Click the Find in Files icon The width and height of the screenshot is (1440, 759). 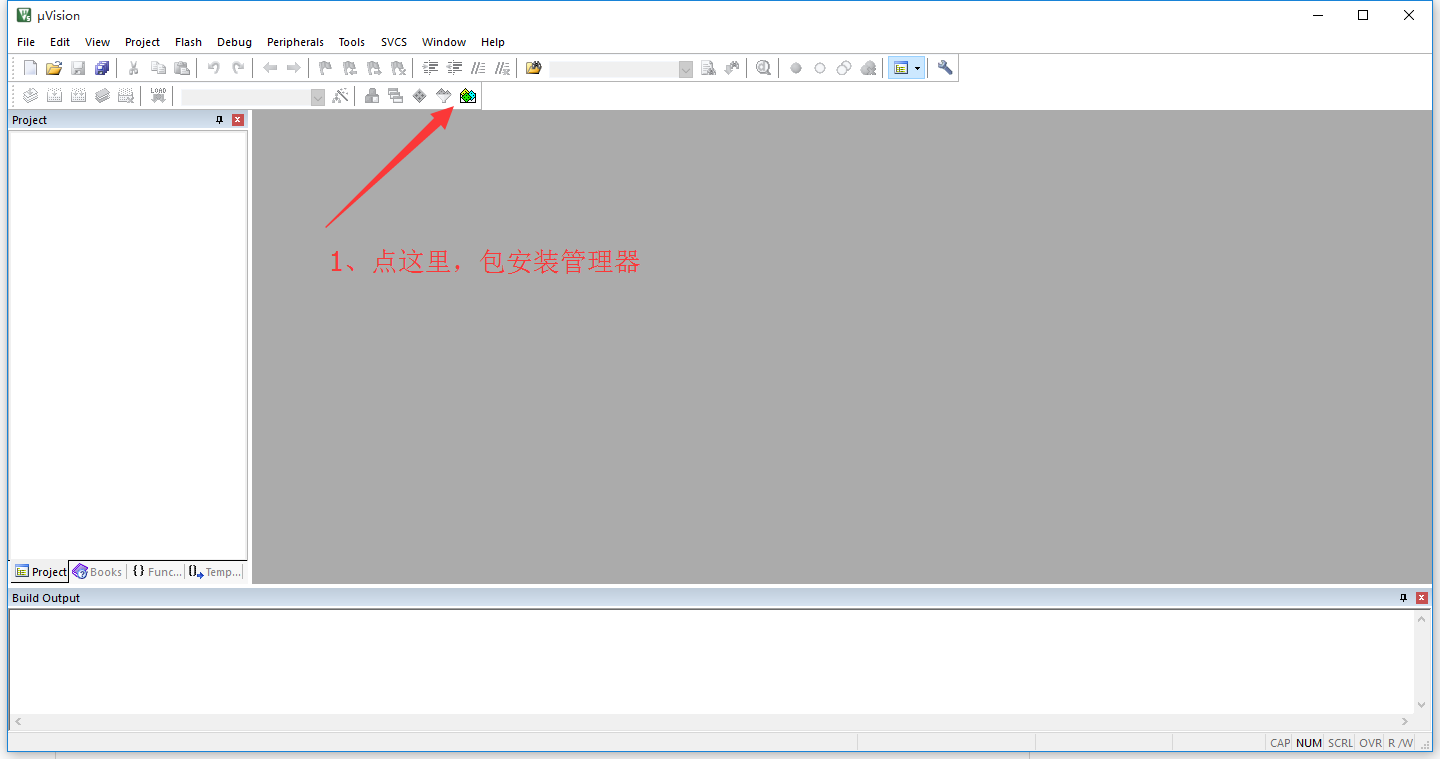534,68
